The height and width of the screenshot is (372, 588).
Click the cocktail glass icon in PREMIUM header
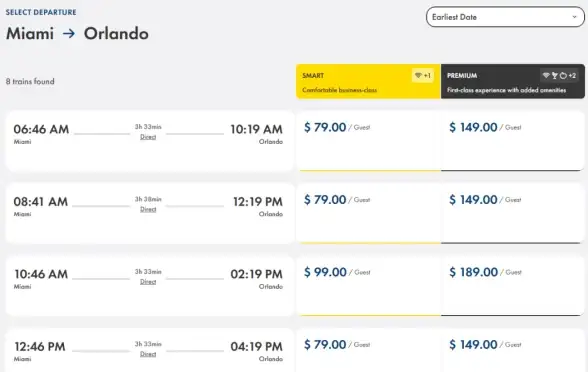555,76
